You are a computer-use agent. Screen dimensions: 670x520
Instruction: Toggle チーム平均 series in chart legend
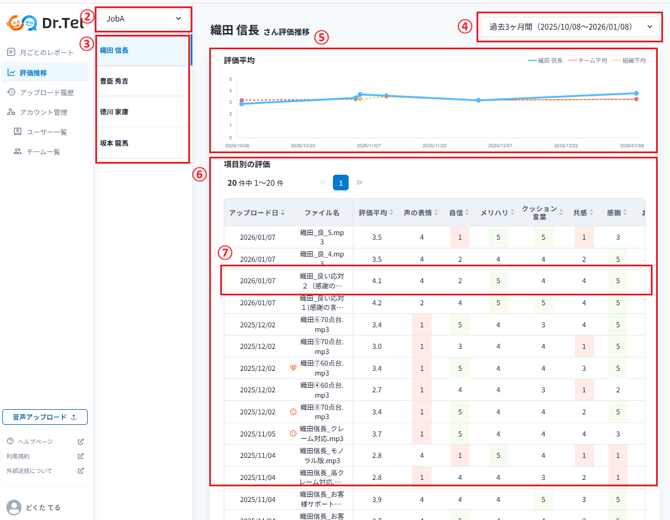click(595, 61)
